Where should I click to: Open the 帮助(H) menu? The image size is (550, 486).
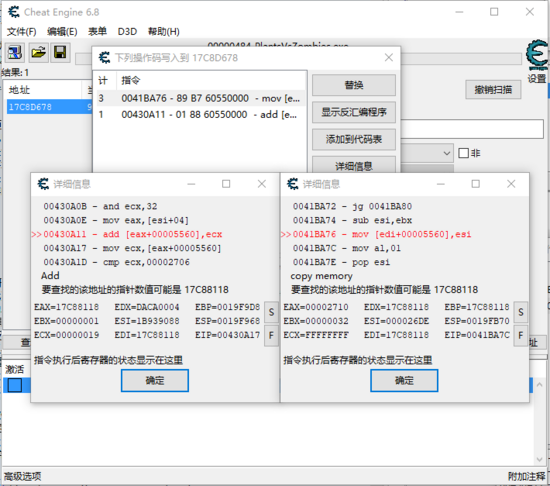(164, 32)
